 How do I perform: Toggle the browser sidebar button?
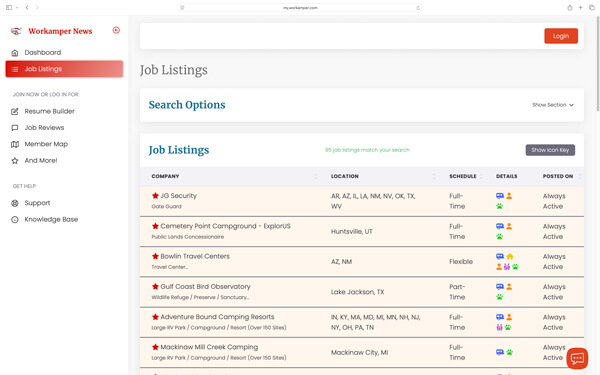click(x=9, y=7)
